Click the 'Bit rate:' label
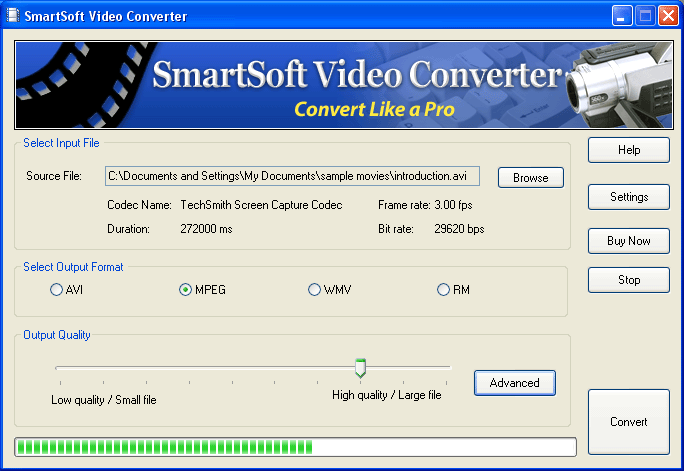Viewport: 684px width, 471px height. pos(396,229)
